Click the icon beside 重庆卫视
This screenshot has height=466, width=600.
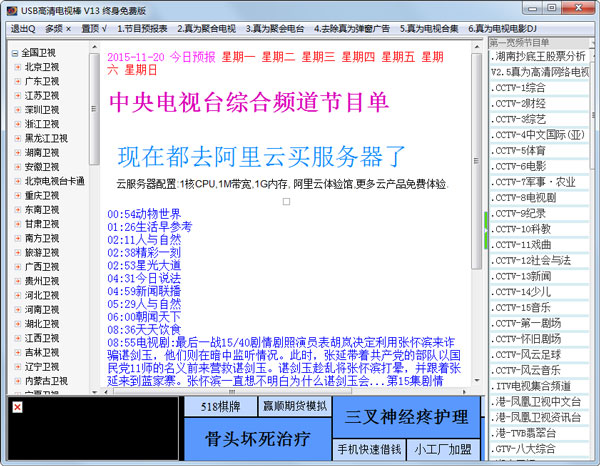point(18,196)
